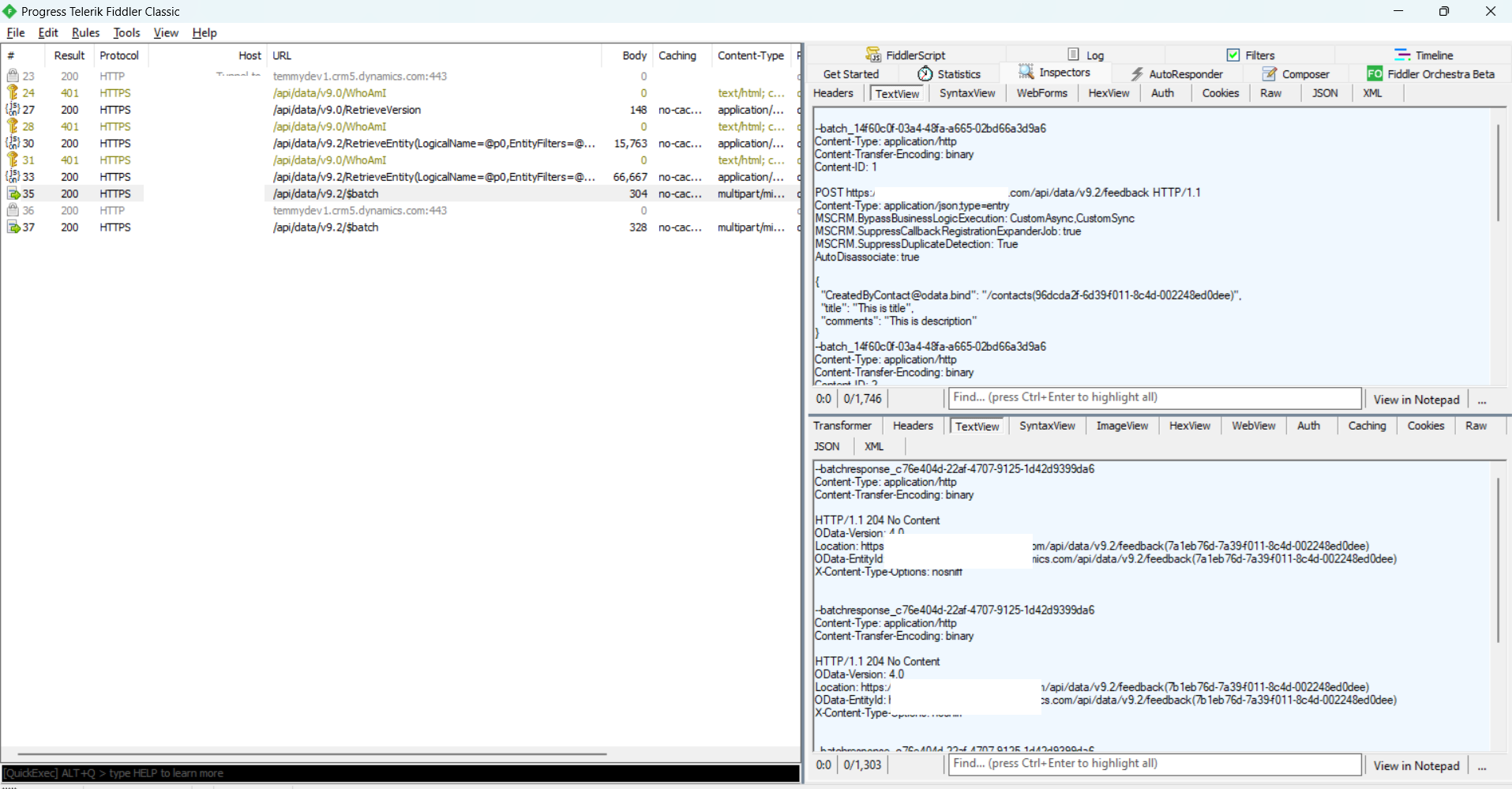Click key icon of session 24

[13, 92]
